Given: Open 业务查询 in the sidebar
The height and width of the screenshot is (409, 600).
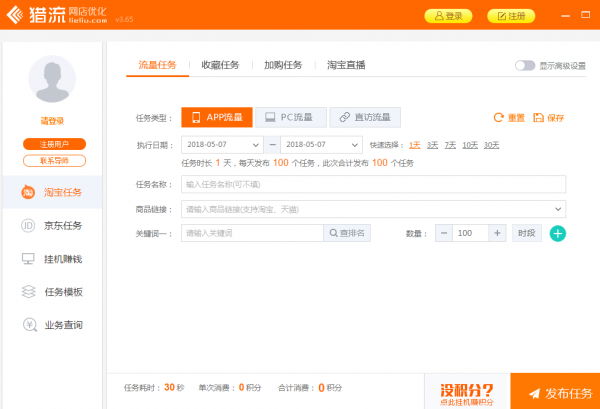Looking at the screenshot, I should point(53,325).
